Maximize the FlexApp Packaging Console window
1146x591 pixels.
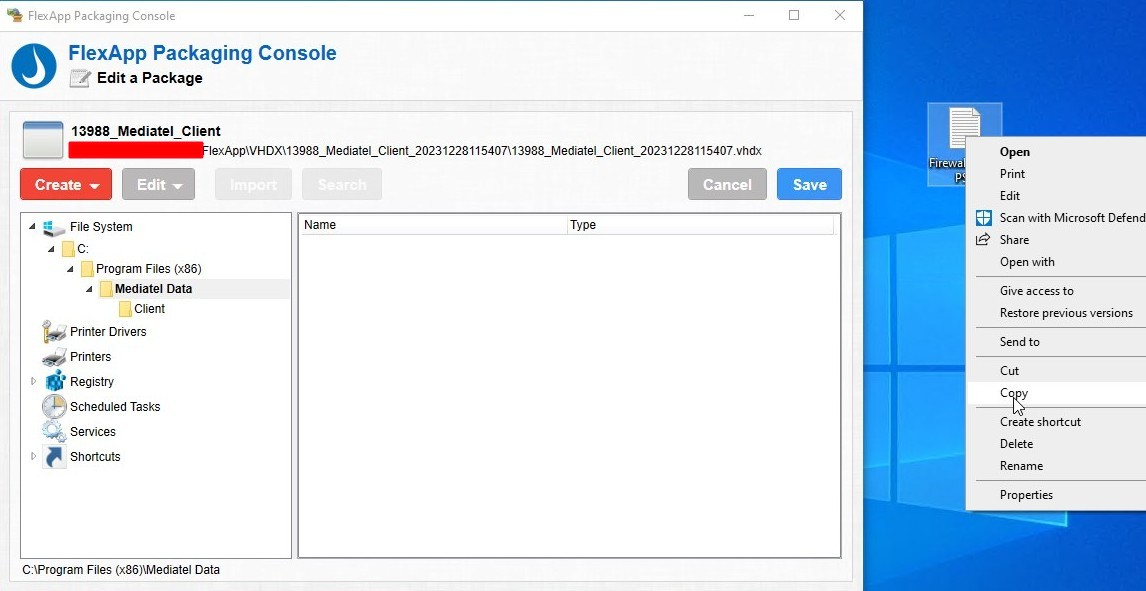point(794,15)
